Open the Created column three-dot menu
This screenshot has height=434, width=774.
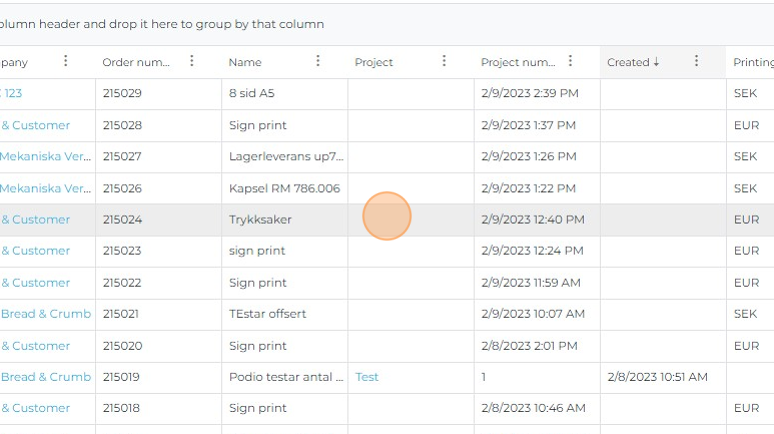[696, 61]
